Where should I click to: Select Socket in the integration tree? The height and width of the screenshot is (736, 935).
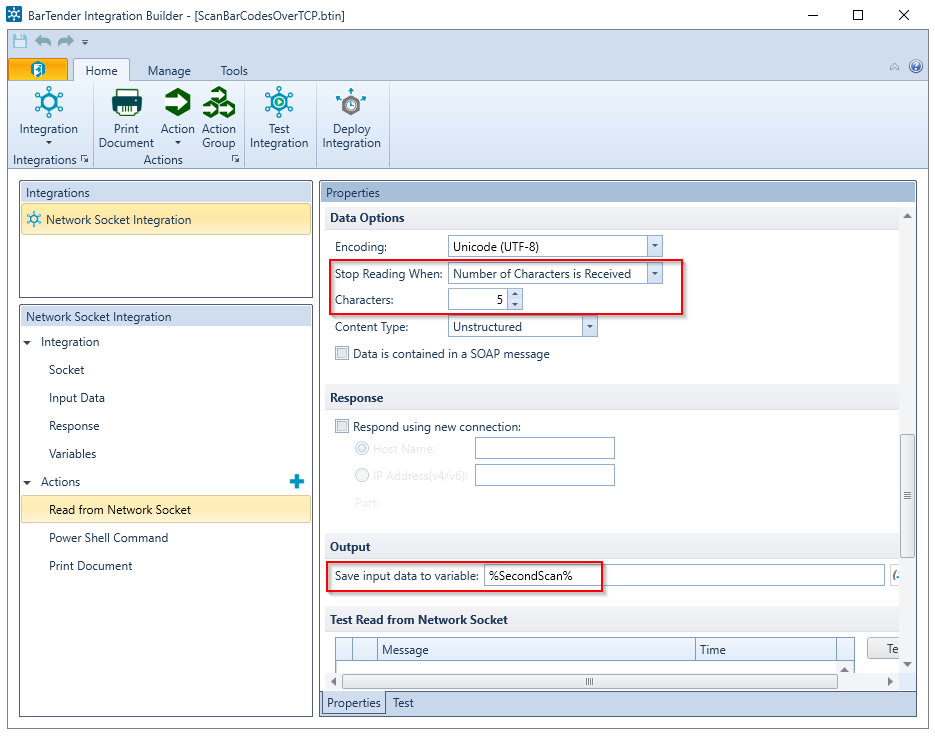(67, 370)
